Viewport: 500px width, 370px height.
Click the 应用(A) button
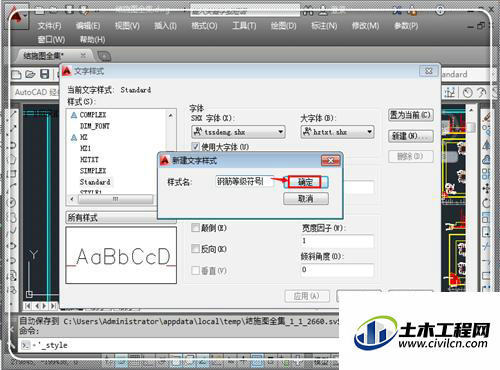coord(307,296)
